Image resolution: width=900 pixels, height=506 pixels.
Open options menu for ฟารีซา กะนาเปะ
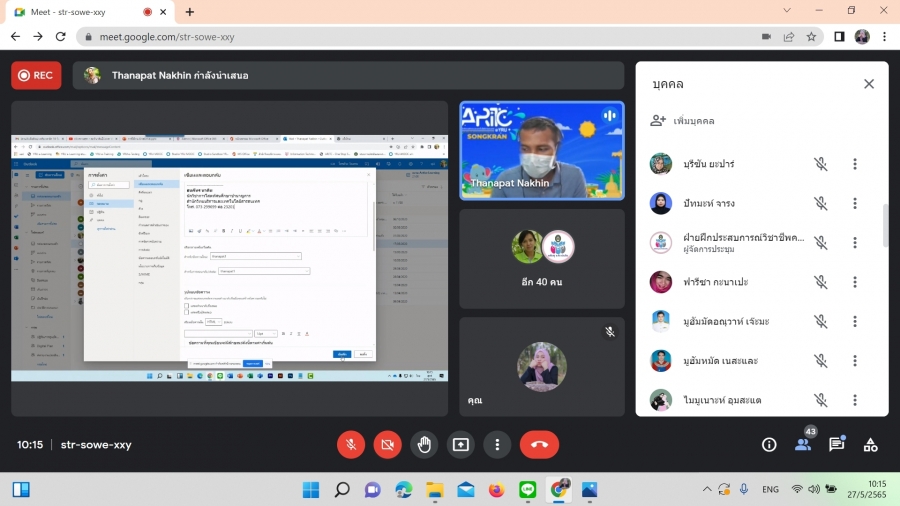pyautogui.click(x=854, y=282)
